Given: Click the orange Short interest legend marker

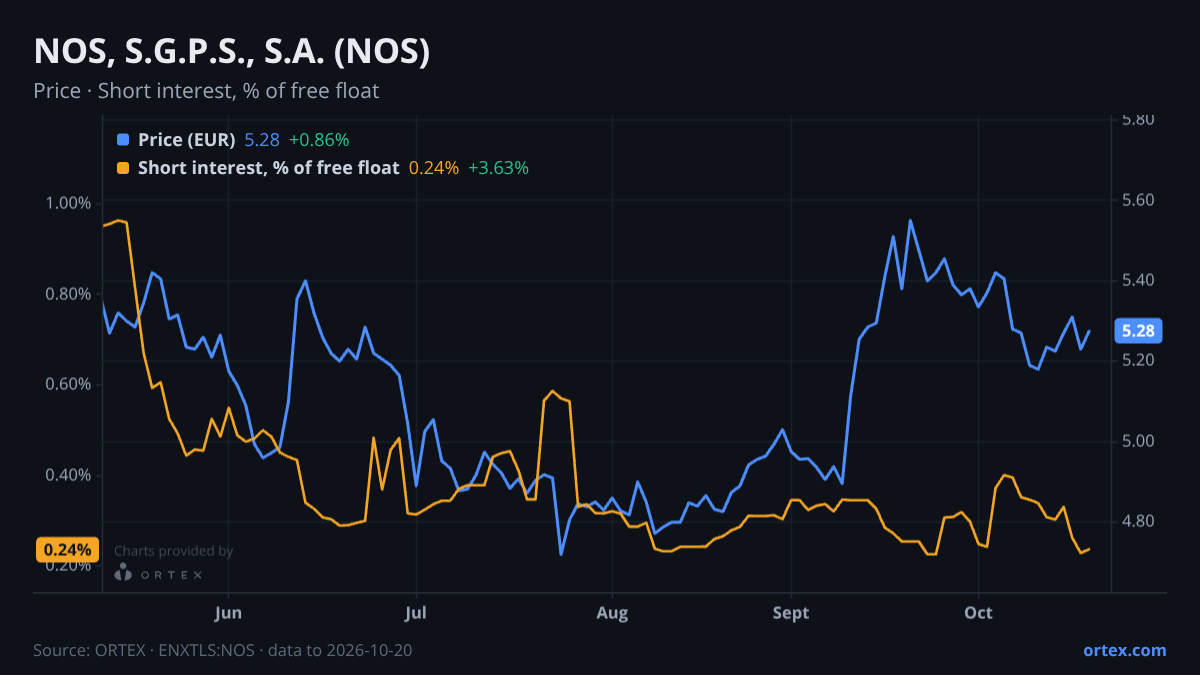Looking at the screenshot, I should (123, 168).
